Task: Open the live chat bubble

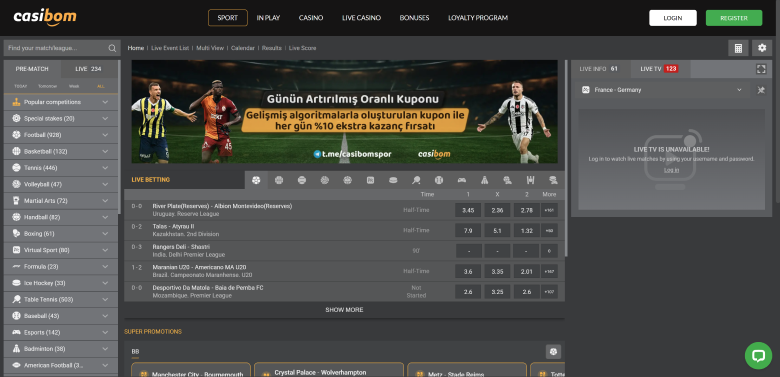Action: click(x=758, y=355)
